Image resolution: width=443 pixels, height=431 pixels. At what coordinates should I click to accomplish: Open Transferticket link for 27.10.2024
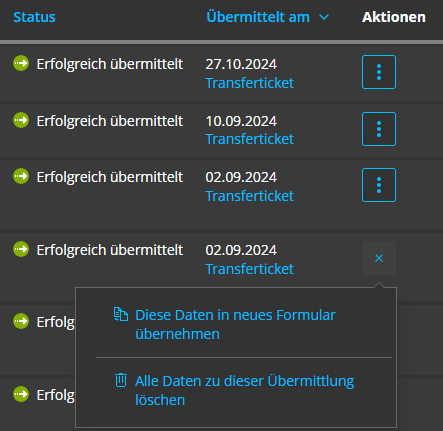pyautogui.click(x=250, y=83)
